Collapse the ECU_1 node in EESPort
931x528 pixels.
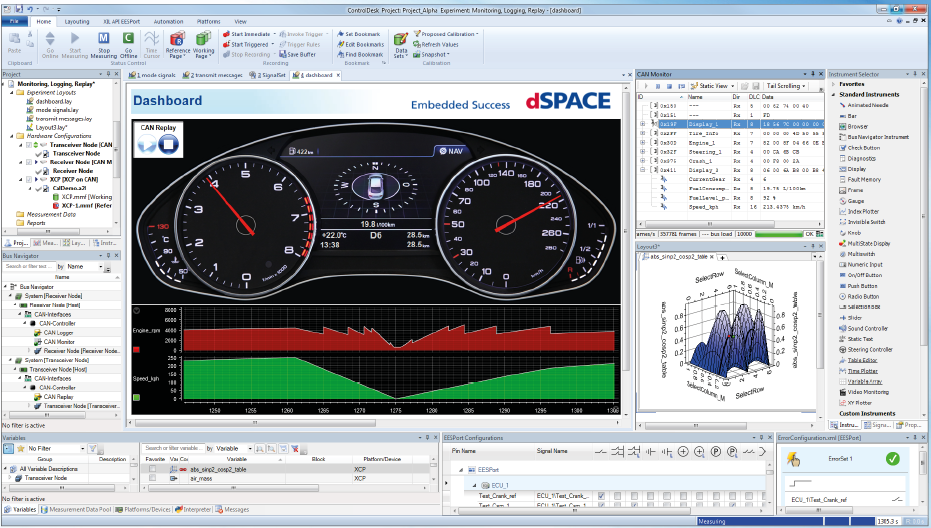point(474,485)
